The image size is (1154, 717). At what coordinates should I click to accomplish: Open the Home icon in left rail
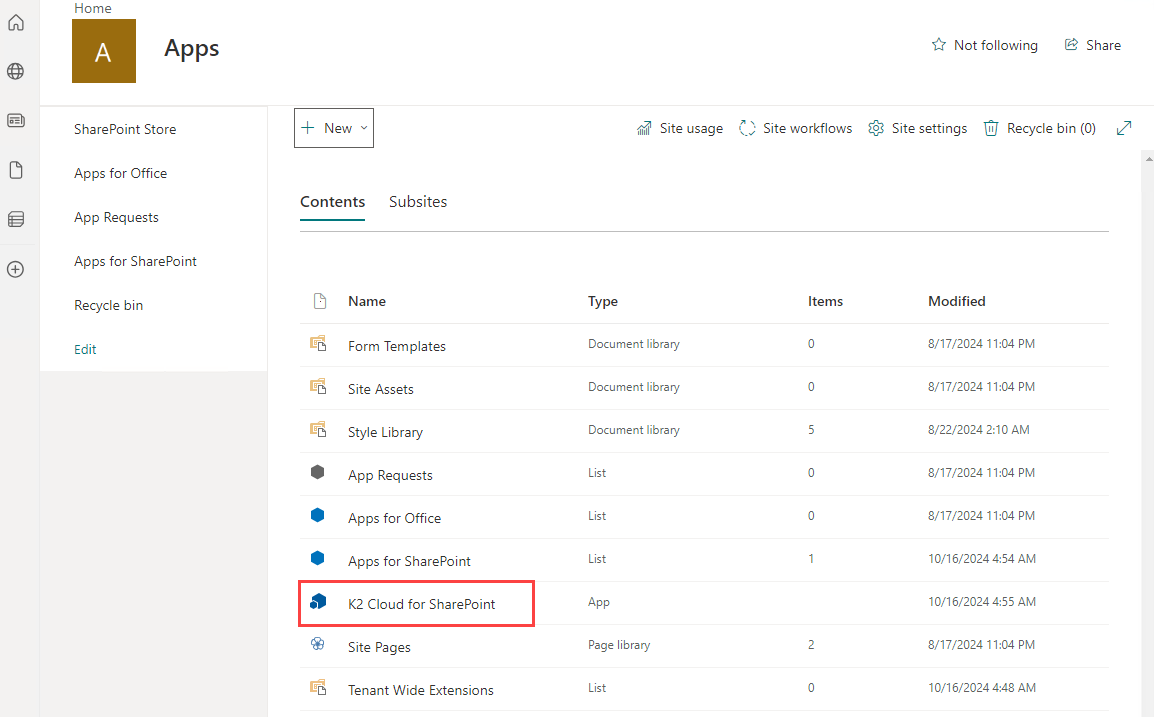(15, 23)
